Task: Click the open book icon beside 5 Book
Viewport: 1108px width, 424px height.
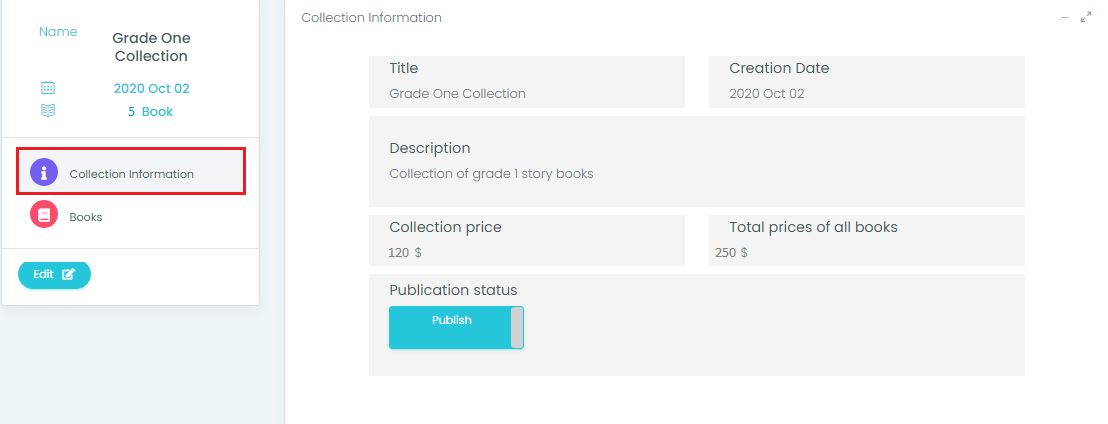Action: (x=48, y=110)
